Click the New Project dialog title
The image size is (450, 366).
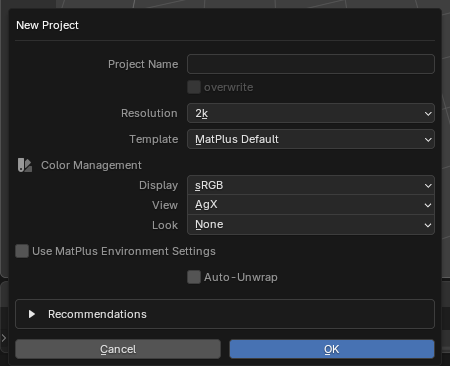47,25
